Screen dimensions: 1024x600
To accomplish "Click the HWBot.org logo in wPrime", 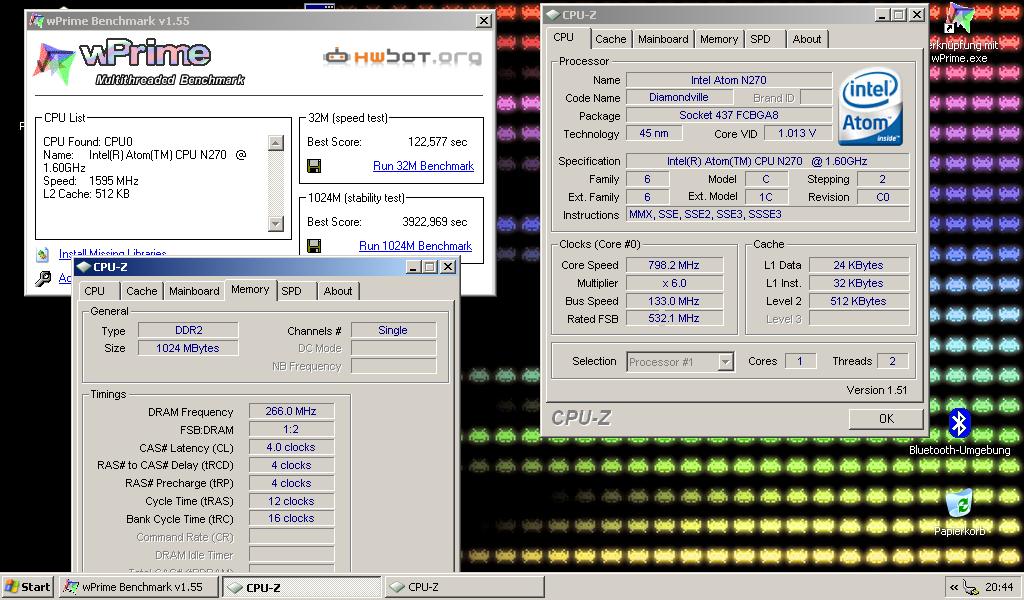I will (402, 57).
